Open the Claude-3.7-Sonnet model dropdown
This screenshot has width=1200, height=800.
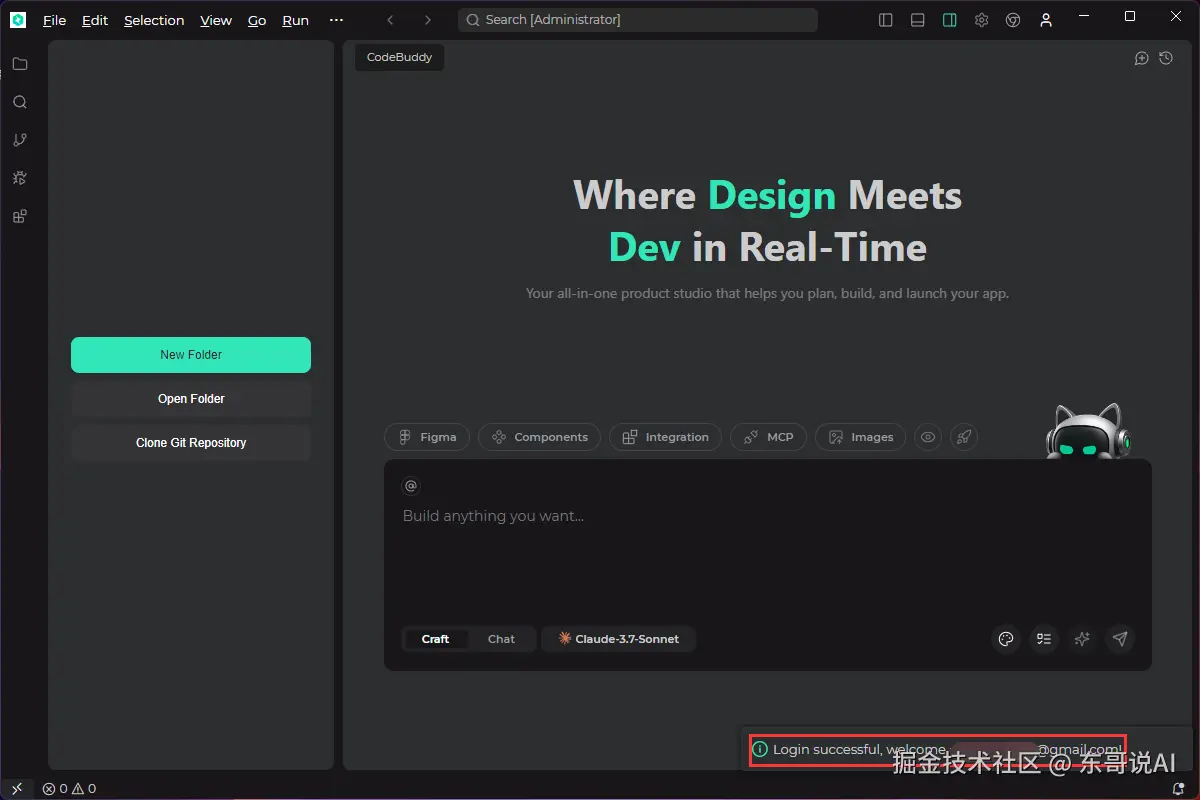pos(618,639)
